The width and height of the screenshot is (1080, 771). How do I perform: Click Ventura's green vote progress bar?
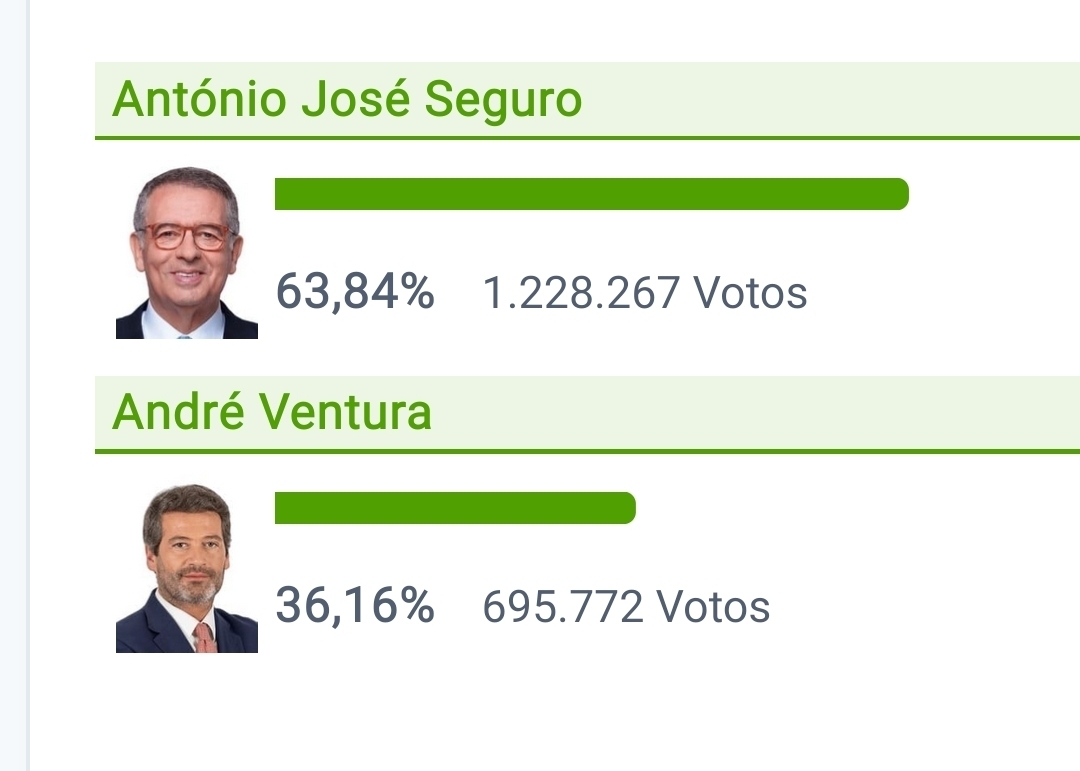pyautogui.click(x=455, y=508)
